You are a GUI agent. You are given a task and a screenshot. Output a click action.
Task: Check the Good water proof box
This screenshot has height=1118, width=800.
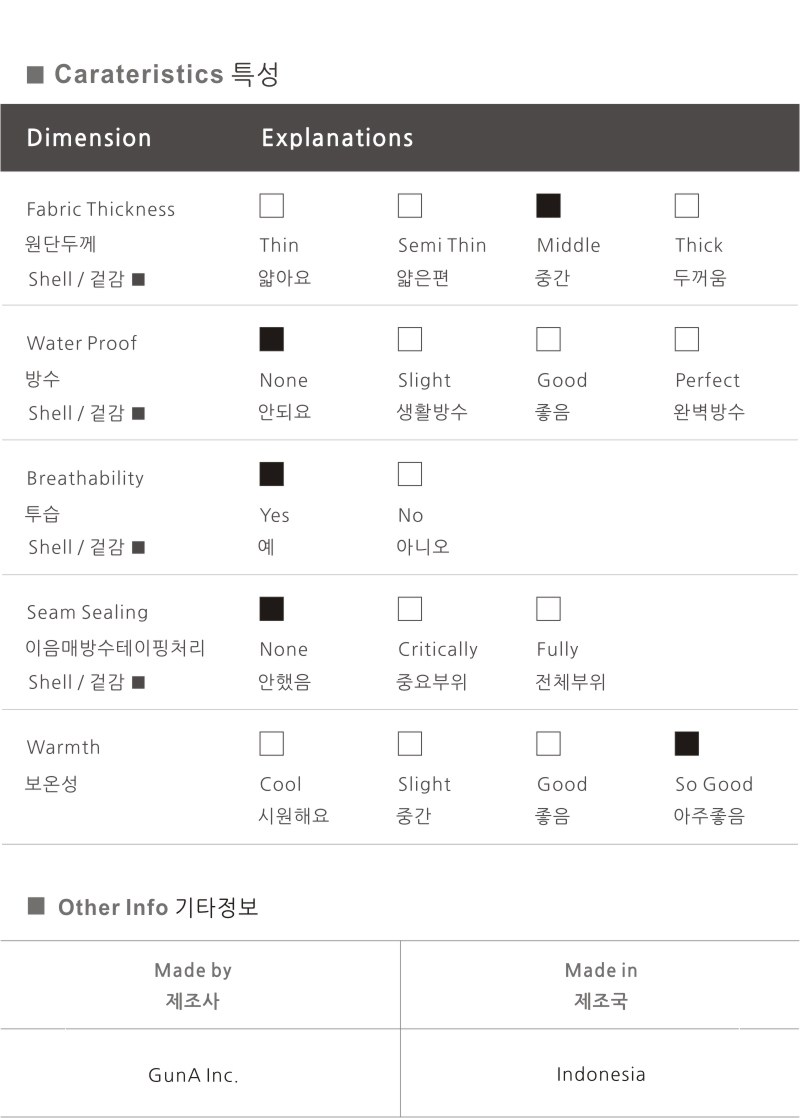(x=548, y=340)
